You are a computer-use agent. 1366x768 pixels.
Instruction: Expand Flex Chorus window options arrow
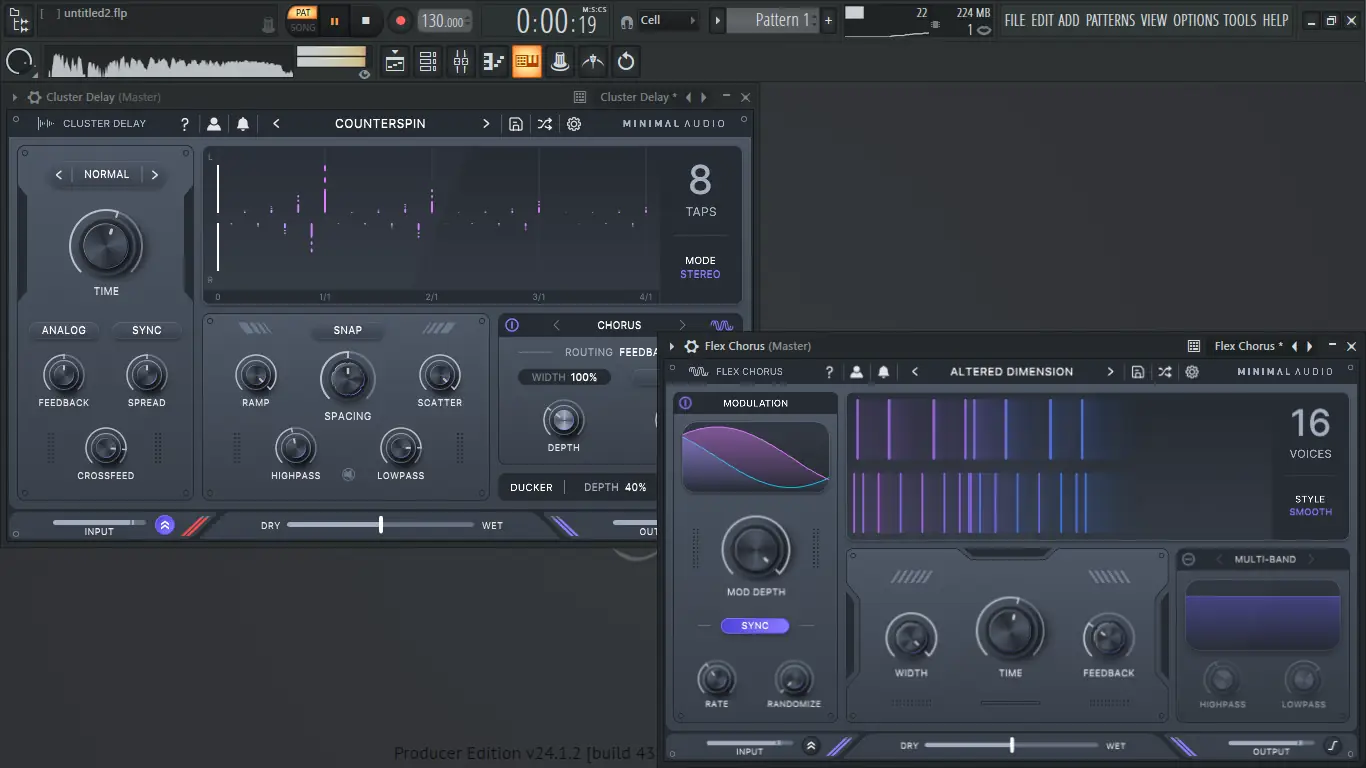pyautogui.click(x=672, y=346)
